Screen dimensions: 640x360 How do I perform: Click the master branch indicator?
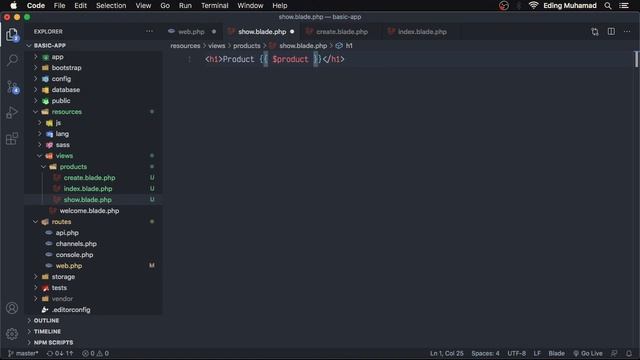23,353
